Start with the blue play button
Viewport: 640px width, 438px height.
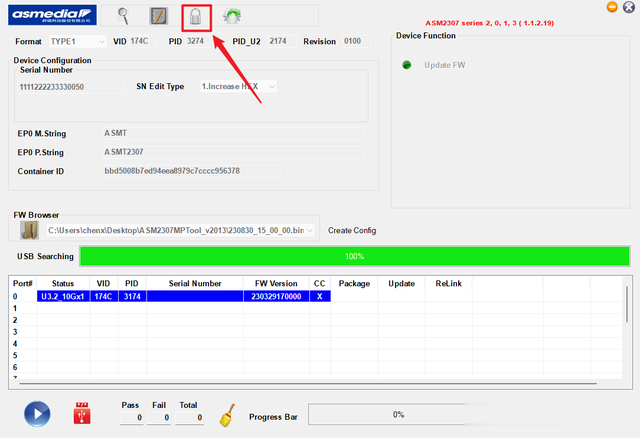[37, 414]
